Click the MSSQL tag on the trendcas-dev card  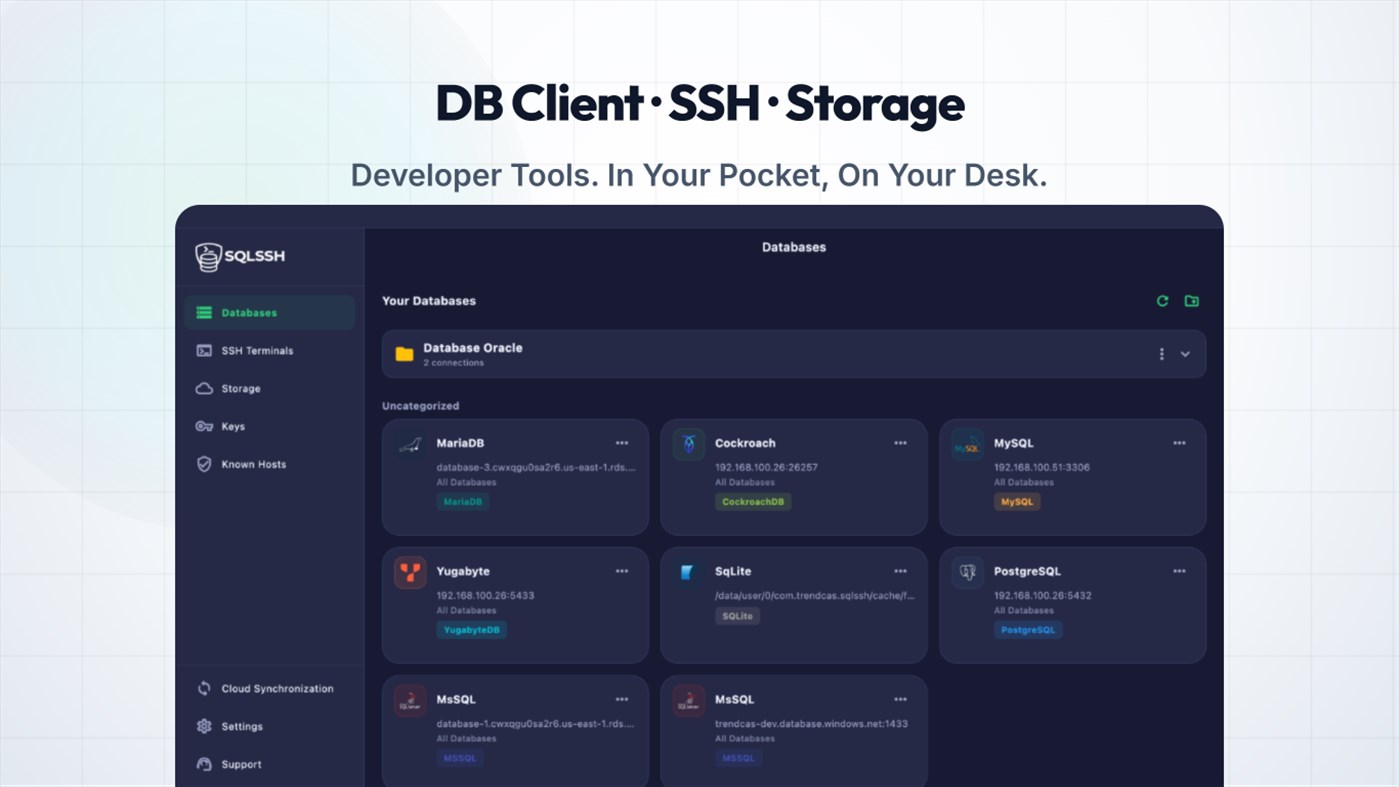coord(739,758)
